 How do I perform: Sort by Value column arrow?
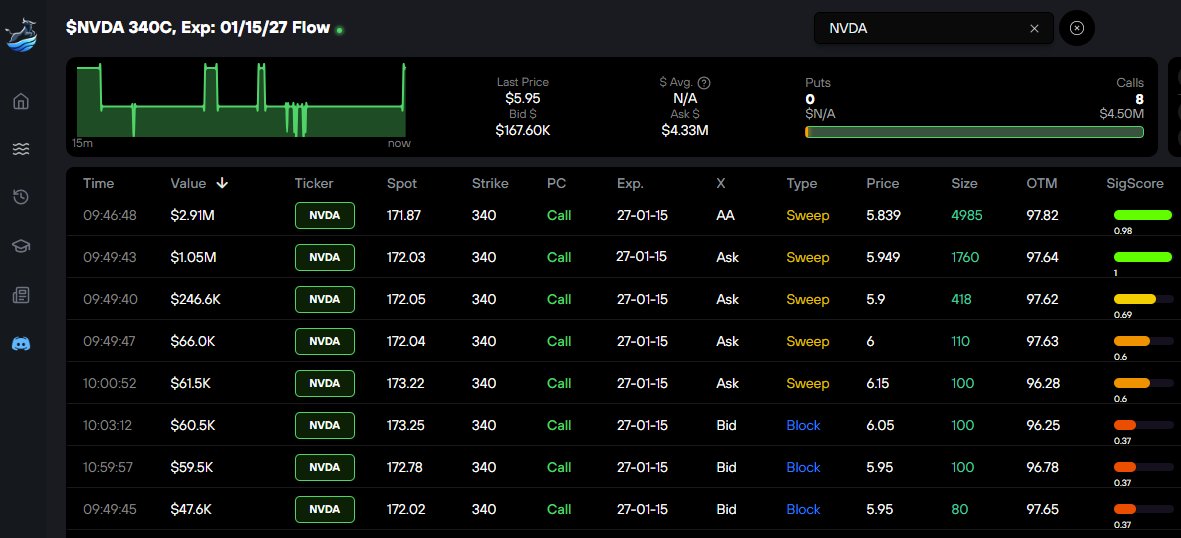(222, 183)
